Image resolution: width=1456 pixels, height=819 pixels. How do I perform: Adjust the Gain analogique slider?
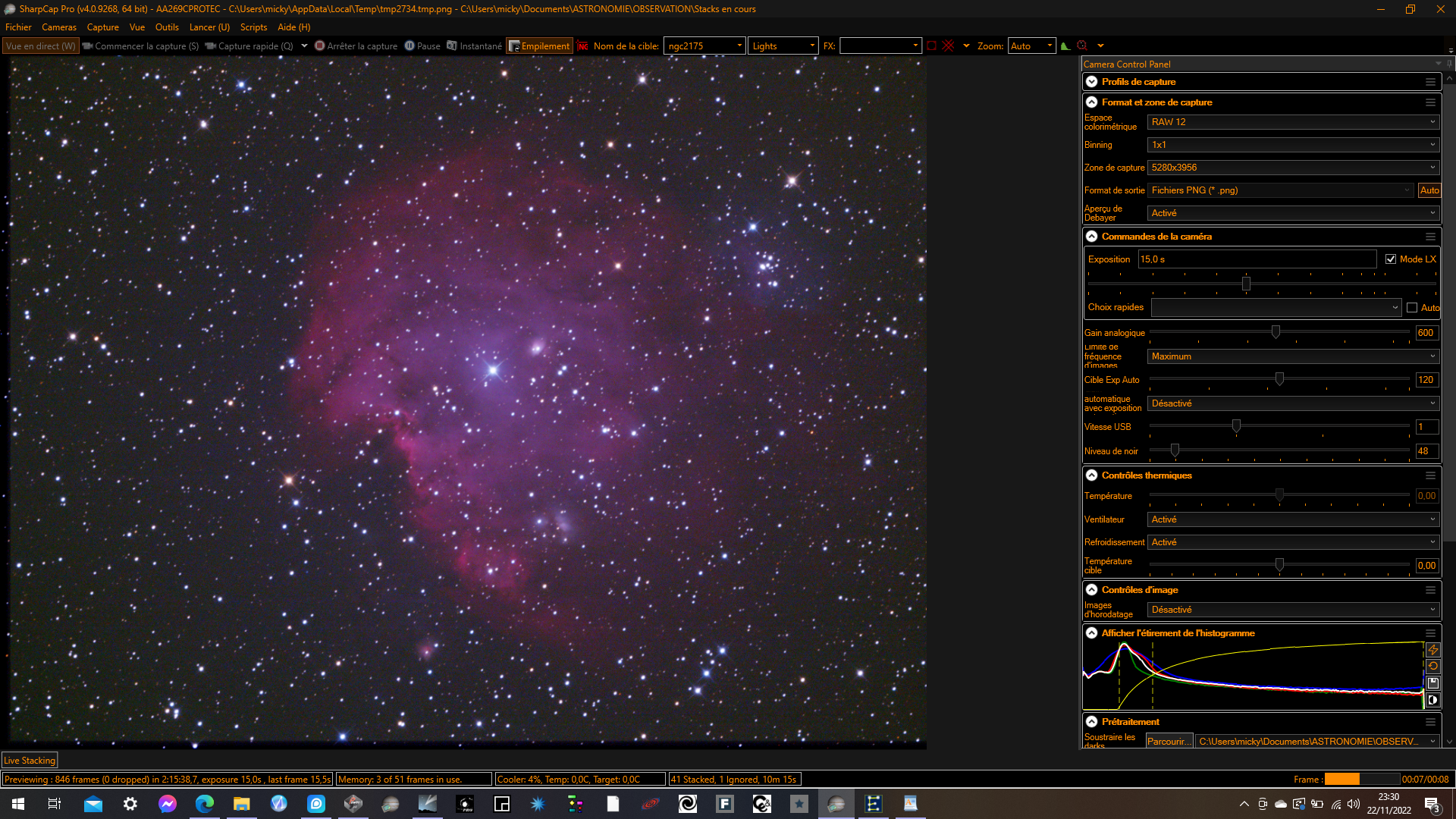[1276, 332]
